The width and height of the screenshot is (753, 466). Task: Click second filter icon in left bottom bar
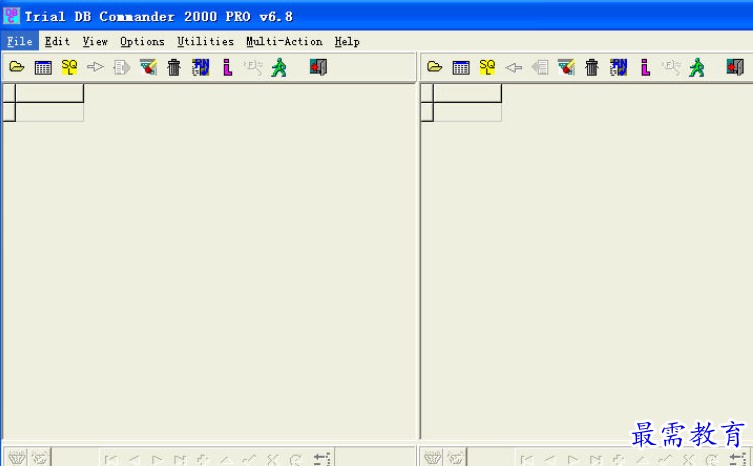(40, 457)
